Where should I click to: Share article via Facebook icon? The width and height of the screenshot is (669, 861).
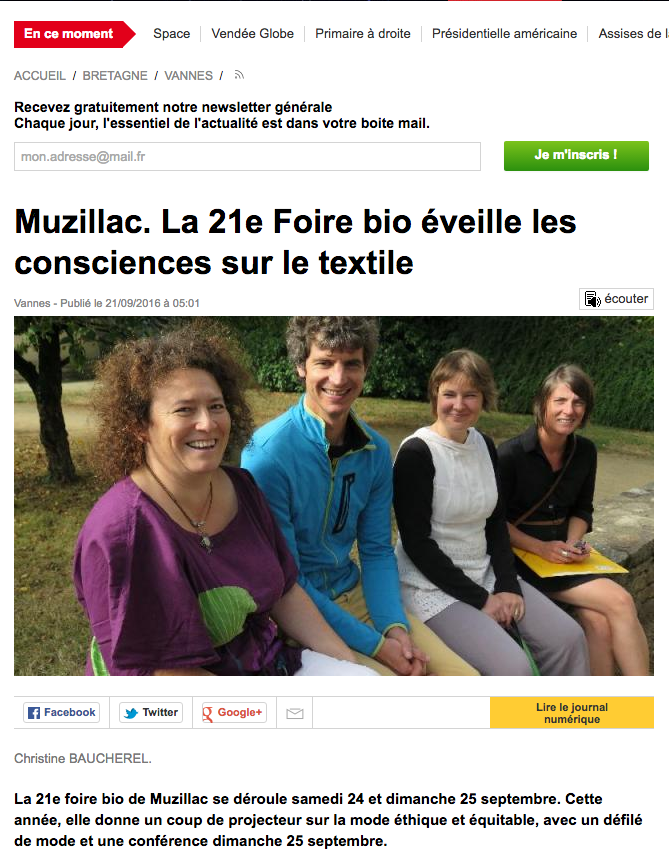(x=34, y=713)
